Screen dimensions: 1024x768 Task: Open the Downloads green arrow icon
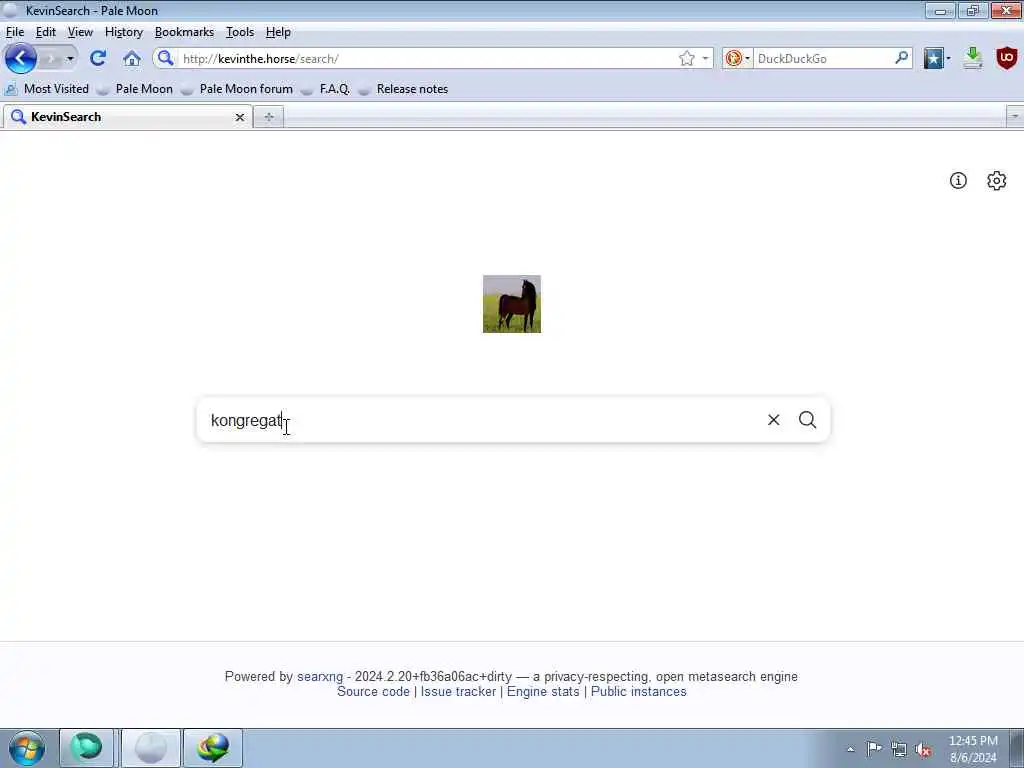973,59
